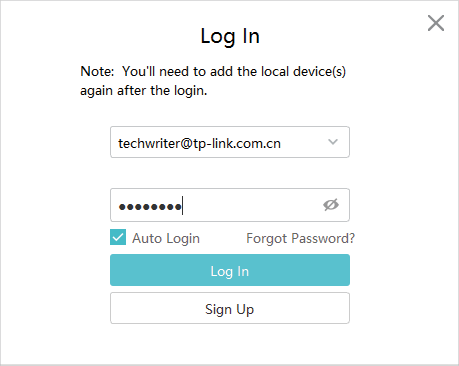The width and height of the screenshot is (459, 366).
Task: Unmask password using crossed-eye icon
Action: coord(331,205)
